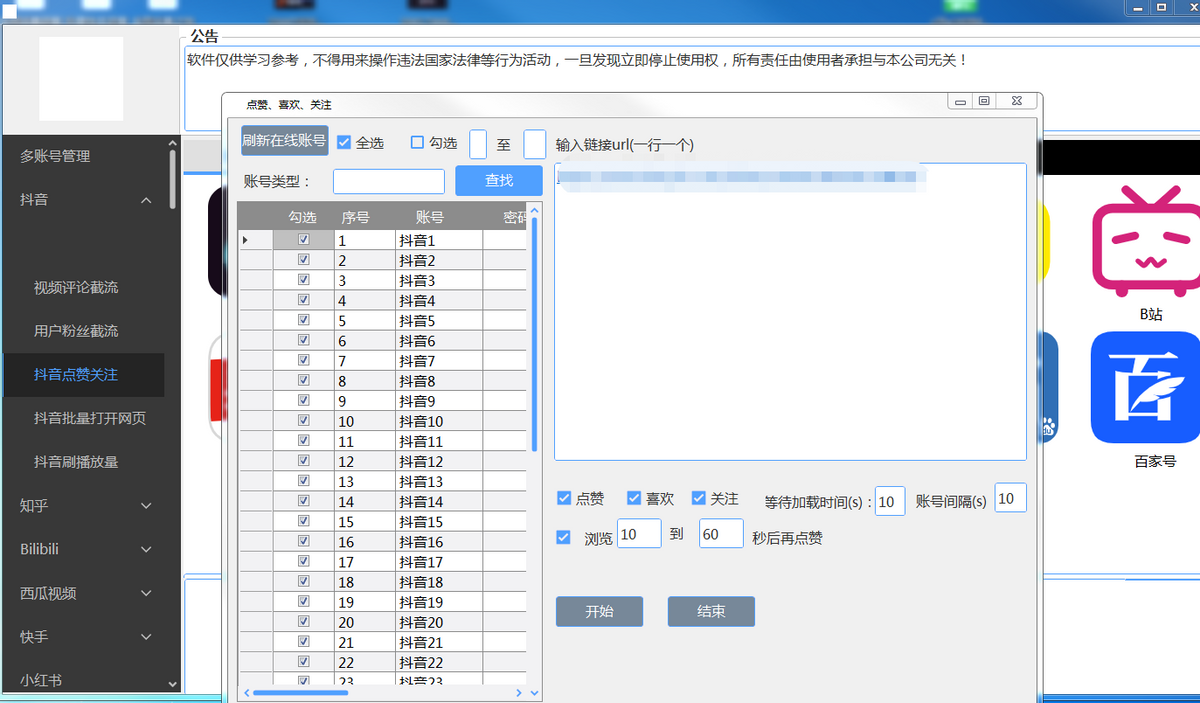This screenshot has width=1200, height=703.
Task: Uncheck the row checkbox for 抖音10
Action: tap(304, 421)
